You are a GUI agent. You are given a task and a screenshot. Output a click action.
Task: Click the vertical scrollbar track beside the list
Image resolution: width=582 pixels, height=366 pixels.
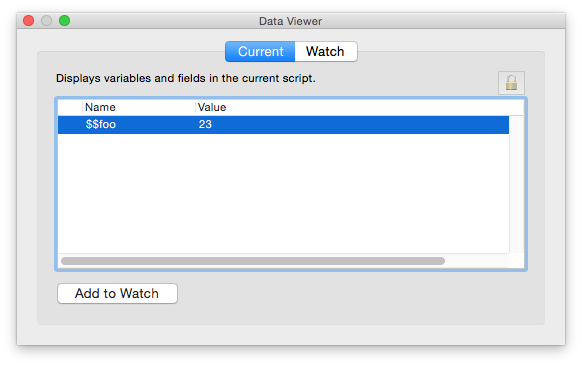(x=516, y=184)
